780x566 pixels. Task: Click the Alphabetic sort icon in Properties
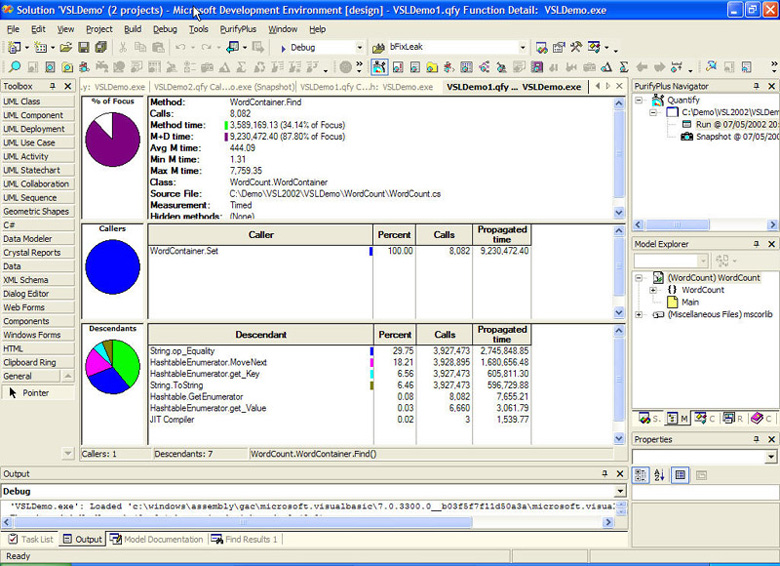(661, 475)
